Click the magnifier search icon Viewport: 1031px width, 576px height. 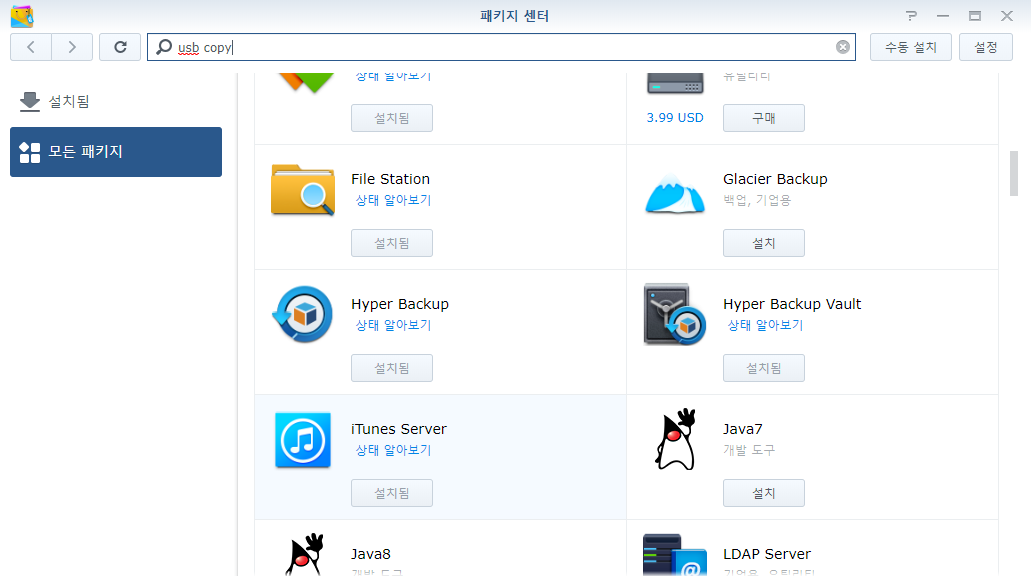click(164, 47)
